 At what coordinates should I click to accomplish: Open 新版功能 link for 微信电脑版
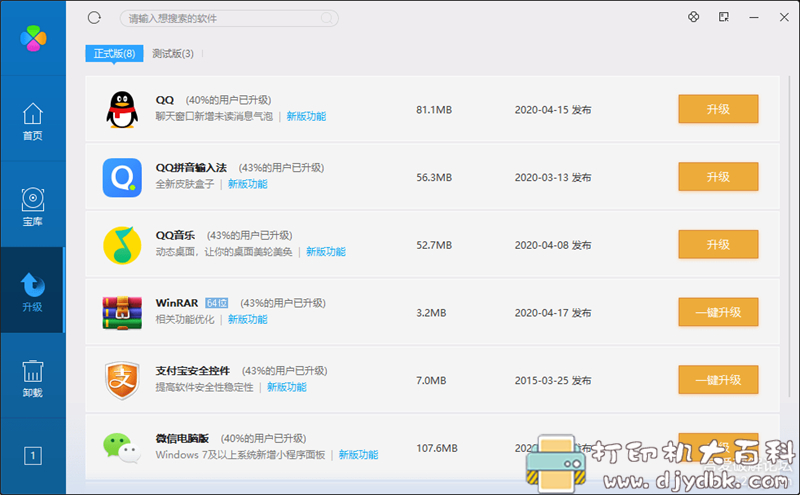click(x=358, y=455)
